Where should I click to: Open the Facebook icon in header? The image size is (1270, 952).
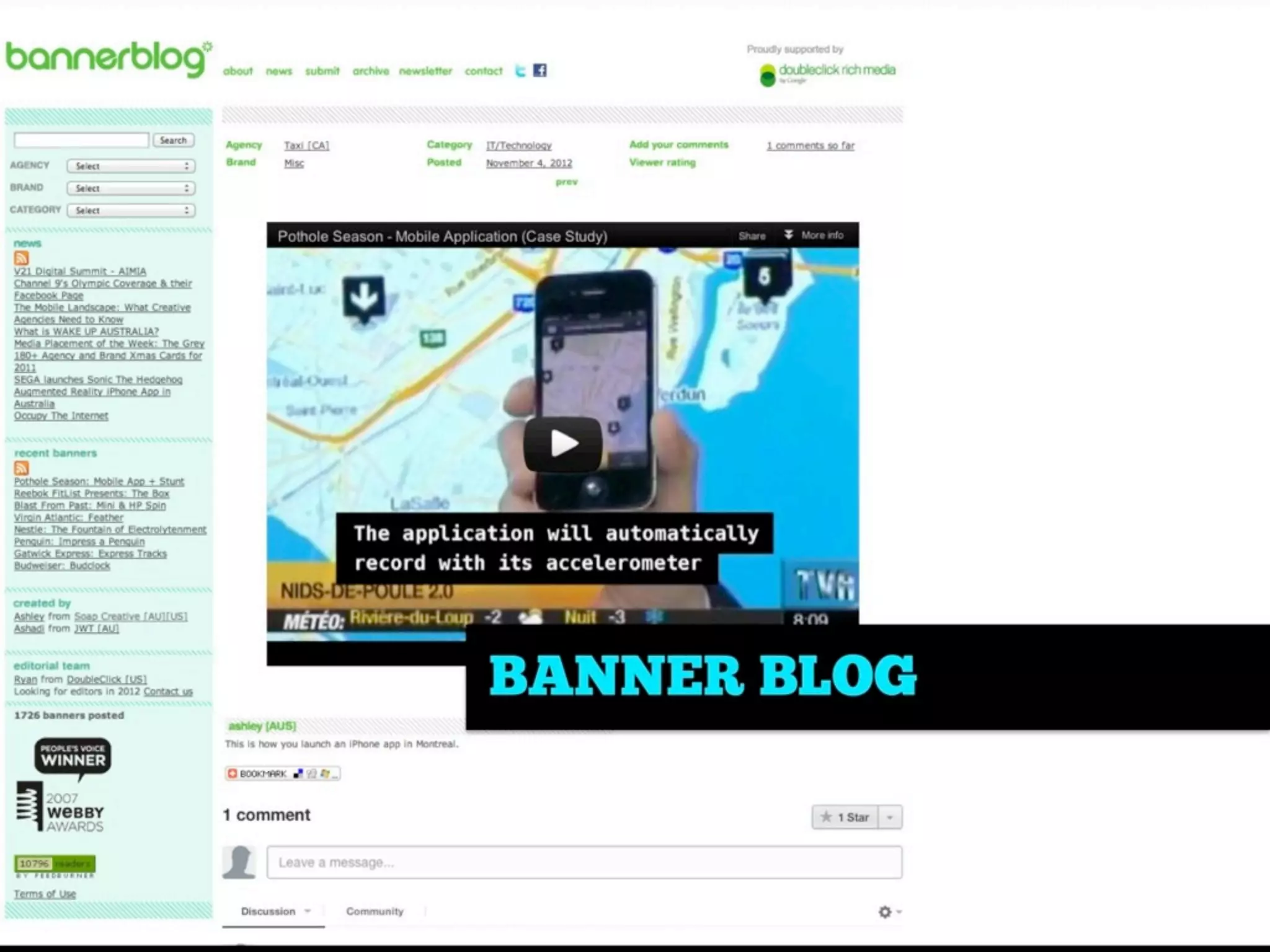540,71
